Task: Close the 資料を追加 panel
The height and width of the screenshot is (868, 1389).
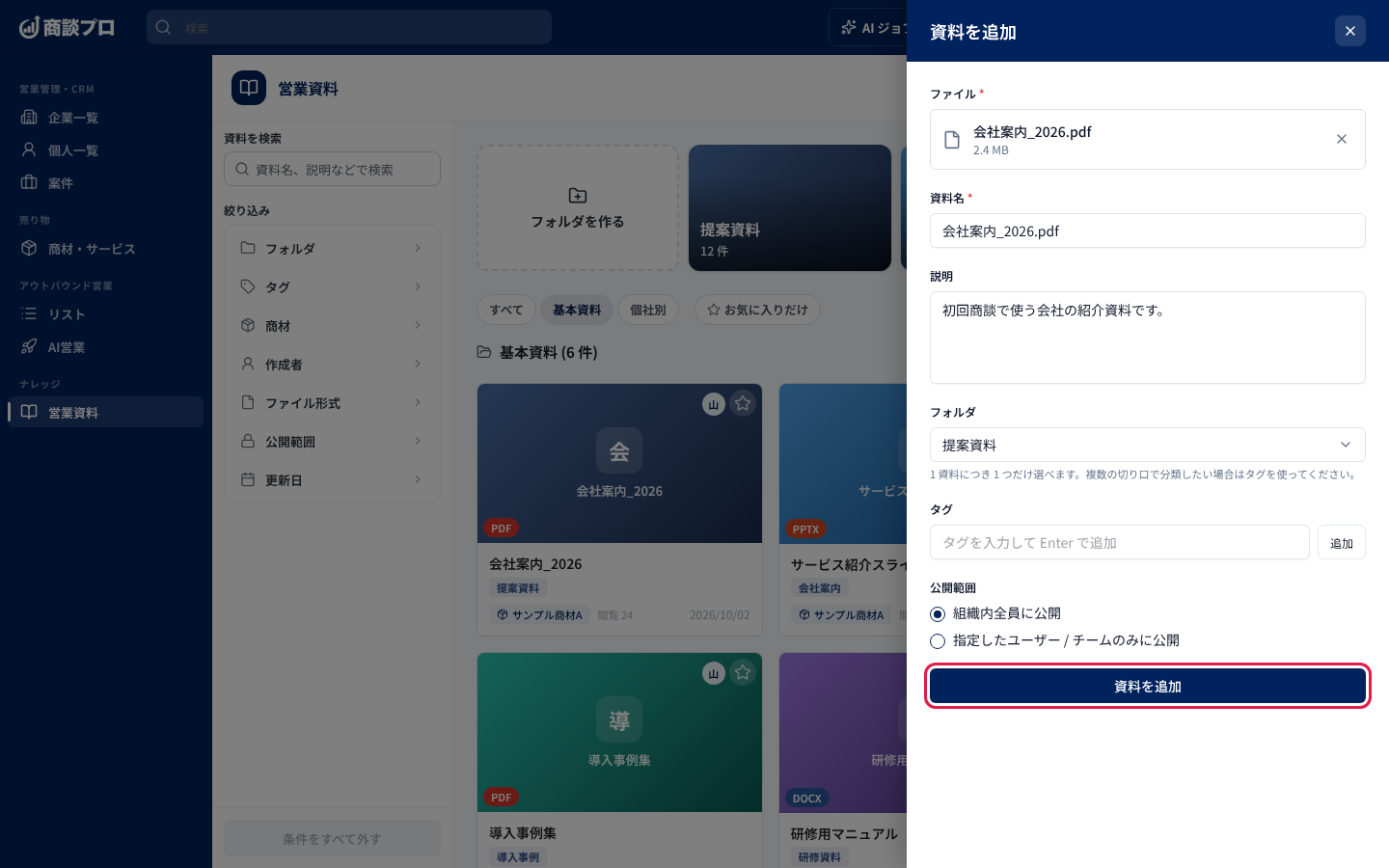Action: [x=1349, y=31]
